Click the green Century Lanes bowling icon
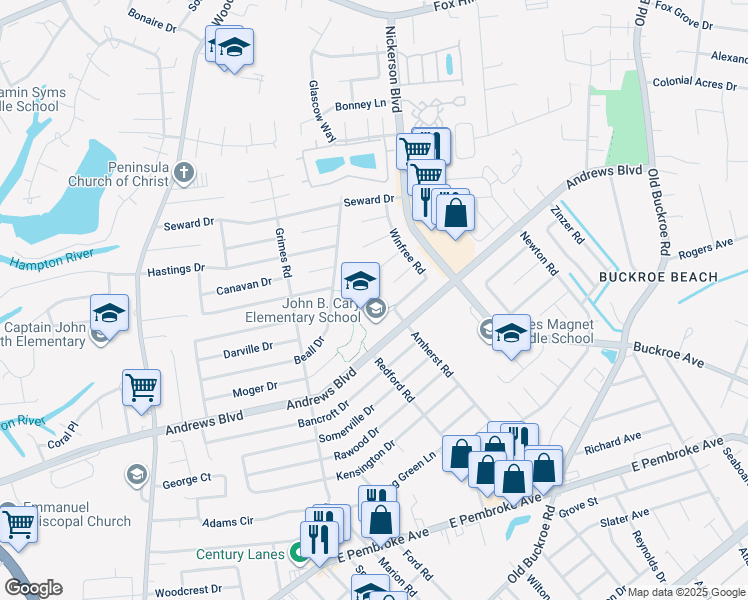This screenshot has width=748, height=600. click(x=297, y=551)
